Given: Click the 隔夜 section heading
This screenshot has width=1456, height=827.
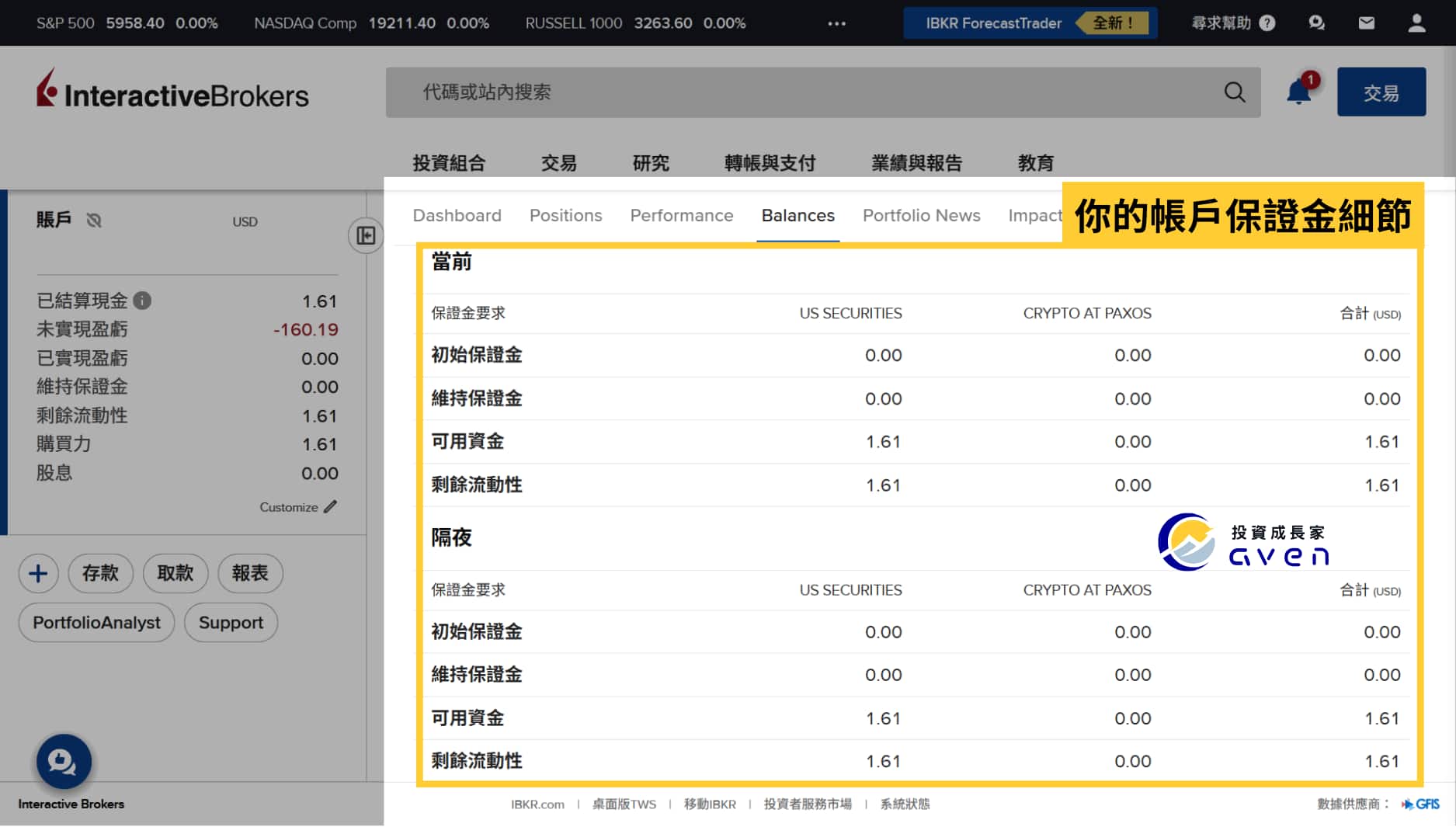Looking at the screenshot, I should [x=451, y=537].
